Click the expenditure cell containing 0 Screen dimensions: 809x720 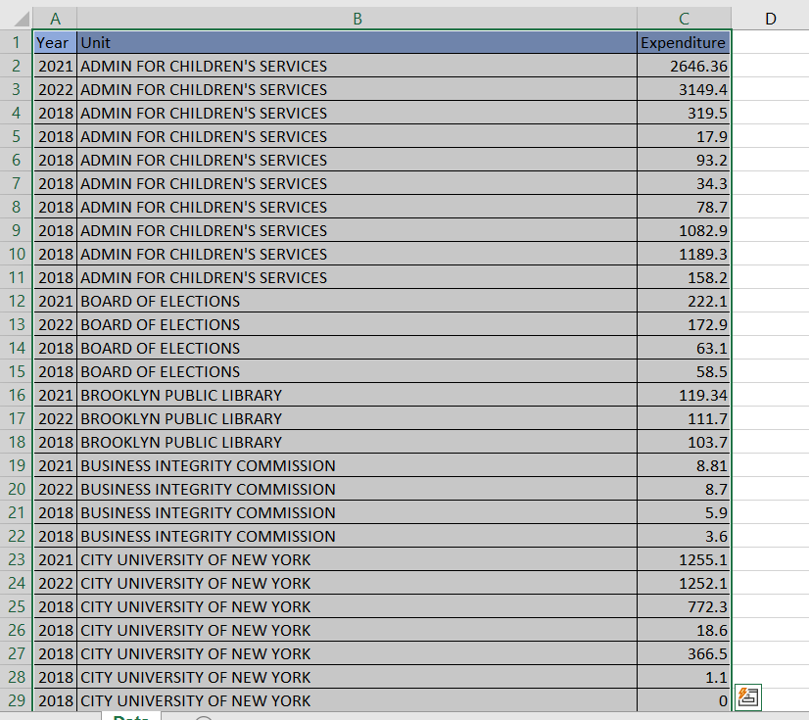tap(684, 701)
